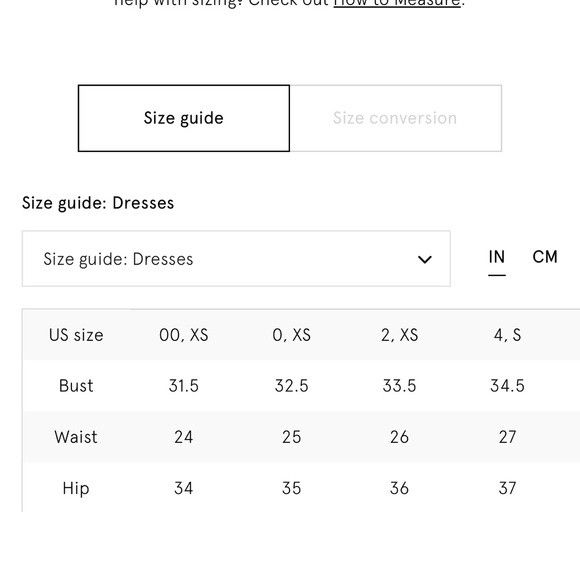The width and height of the screenshot is (580, 580).
Task: Click the waist value 26 cell
Action: [399, 437]
